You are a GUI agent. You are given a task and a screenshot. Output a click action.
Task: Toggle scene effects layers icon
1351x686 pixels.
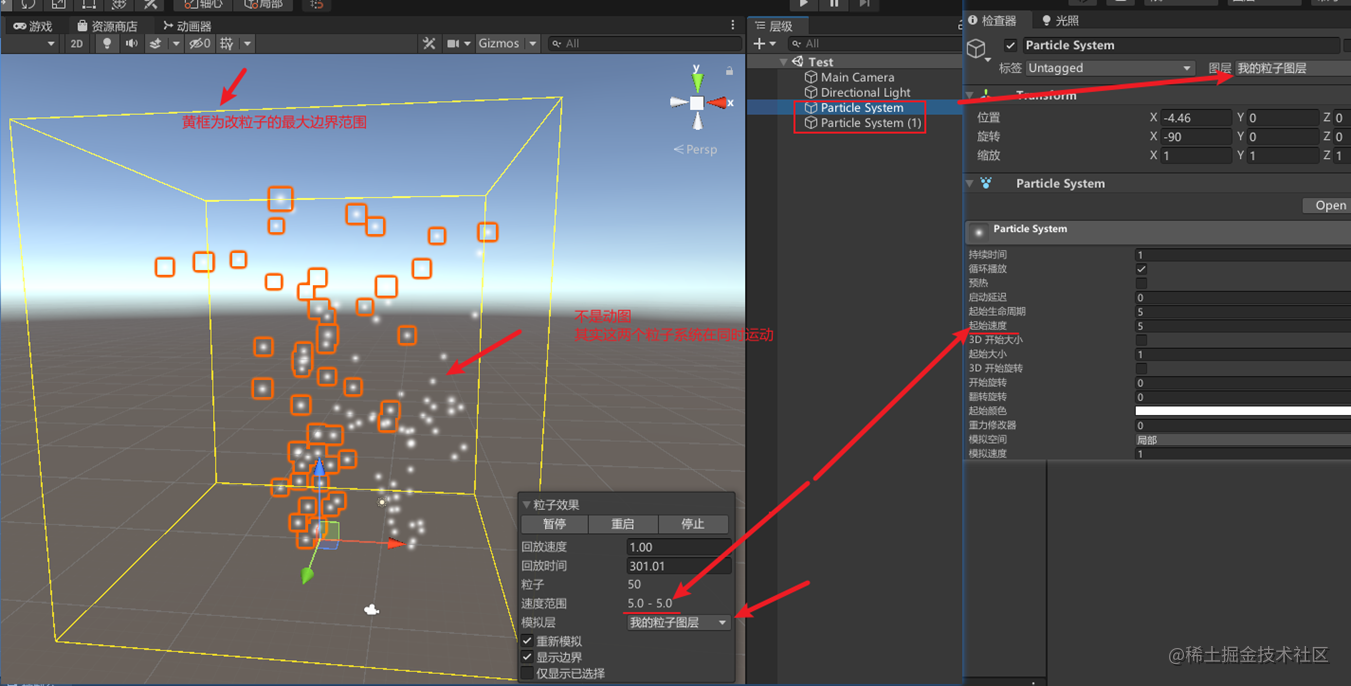tap(155, 44)
